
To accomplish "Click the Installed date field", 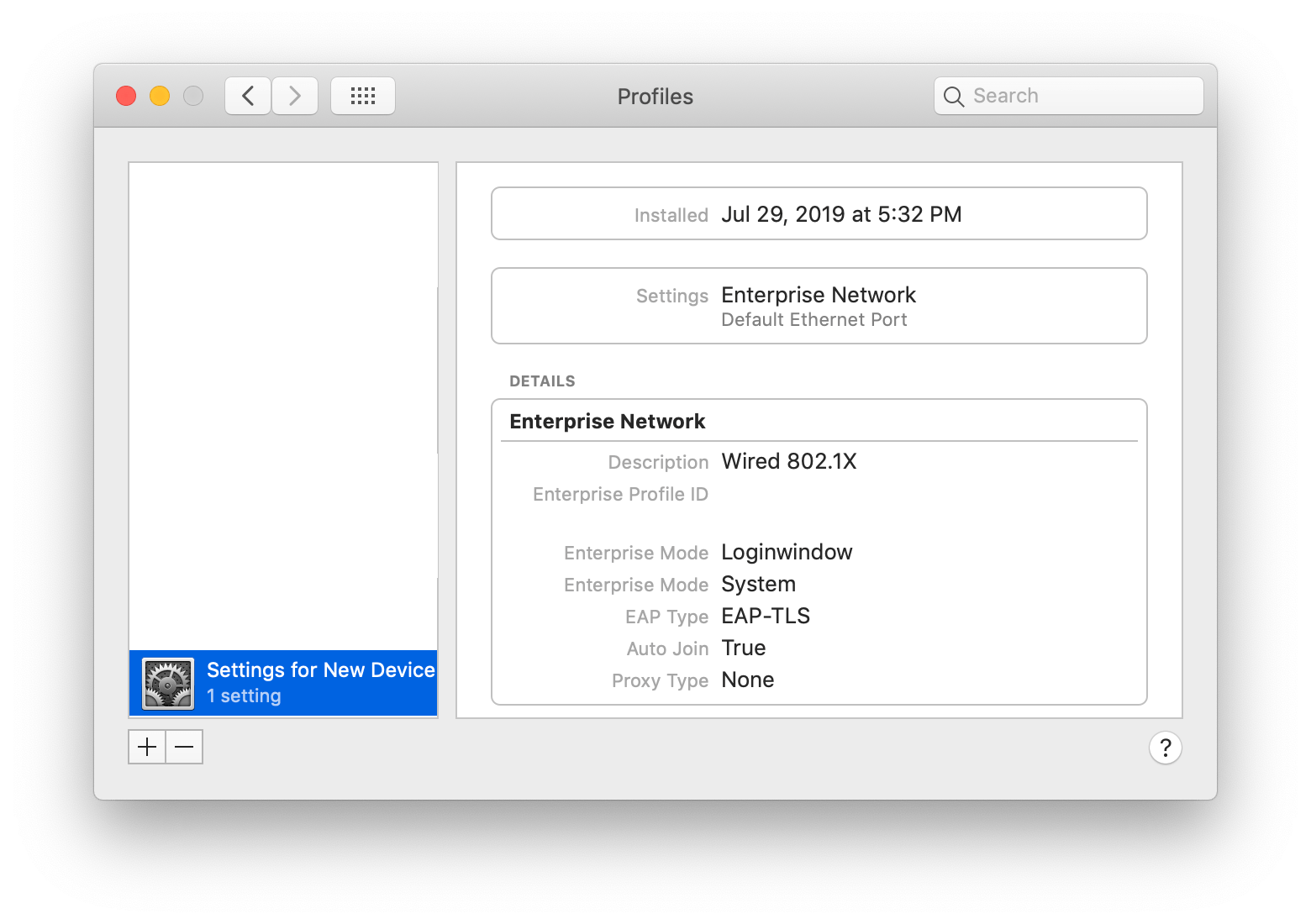I will click(819, 213).
